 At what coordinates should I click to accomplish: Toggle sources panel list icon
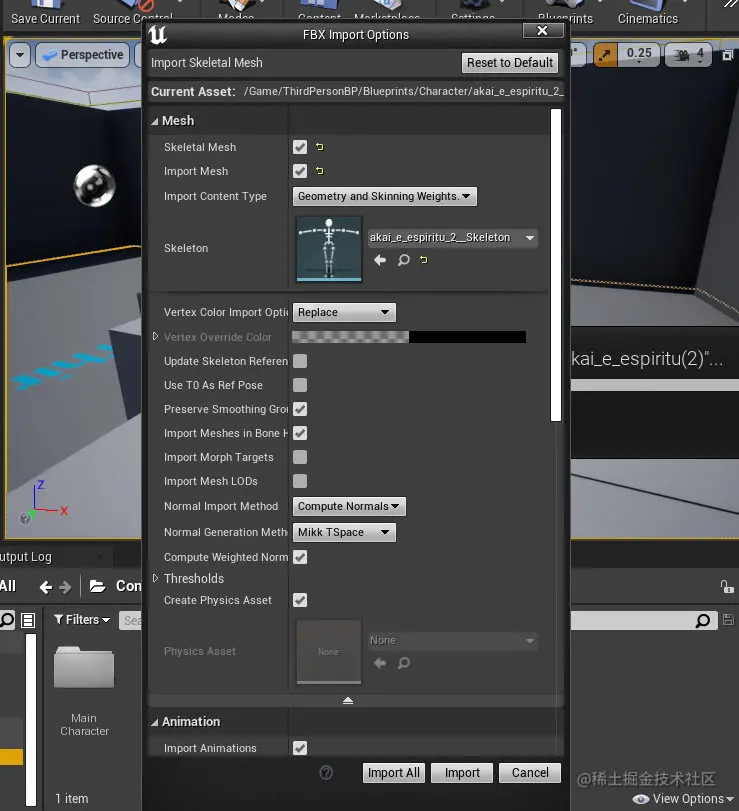pos(28,620)
